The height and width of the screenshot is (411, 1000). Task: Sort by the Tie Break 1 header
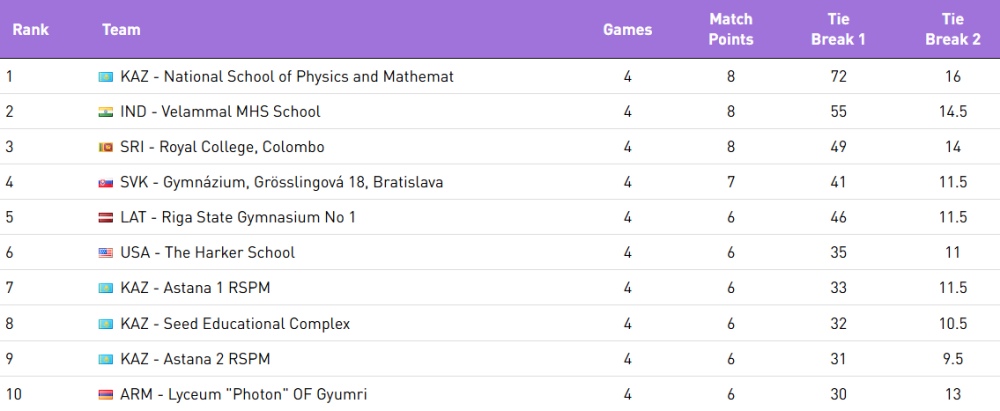point(838,29)
